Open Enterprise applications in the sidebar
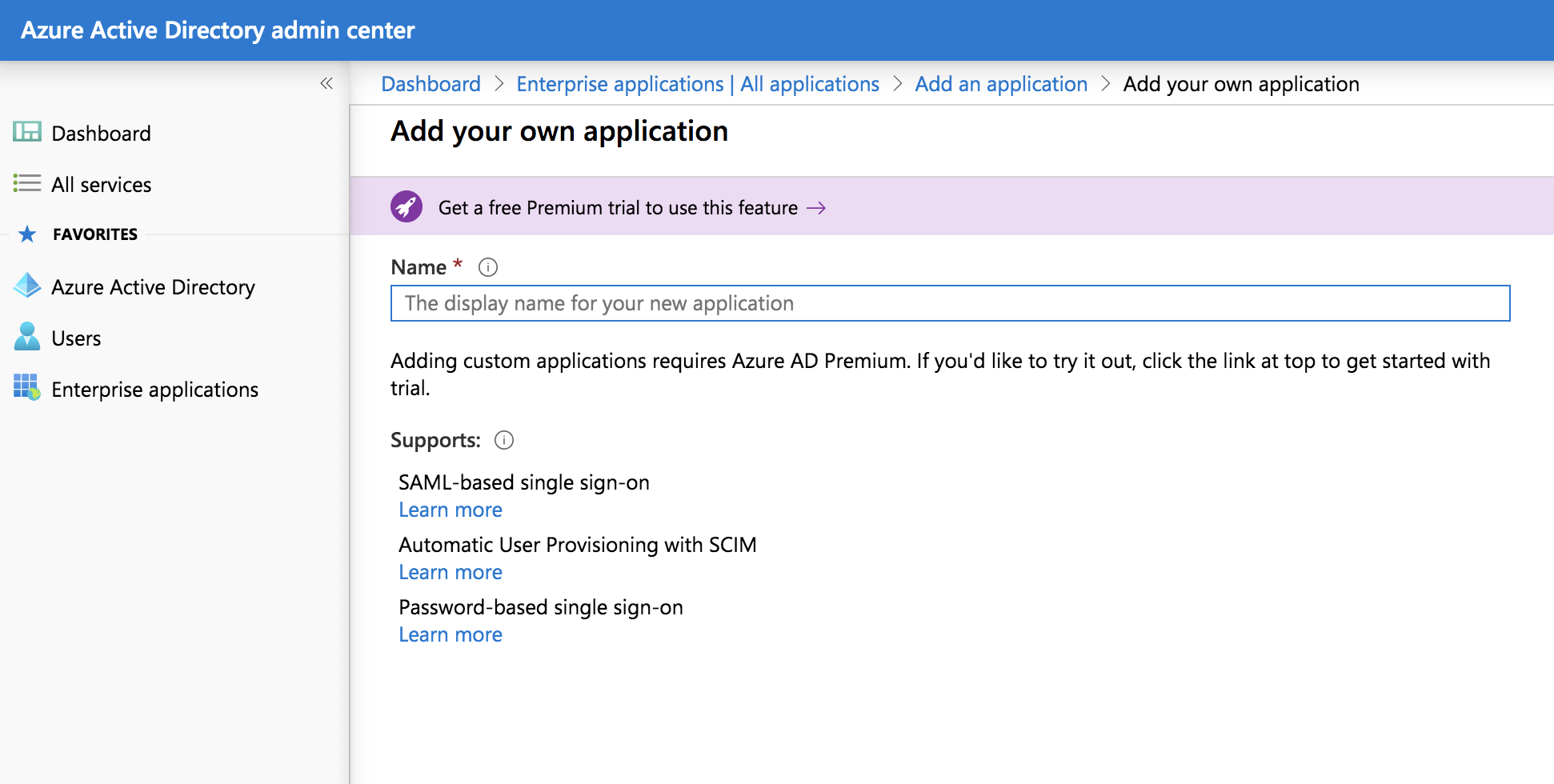Screen dimensions: 1554x784 pyautogui.click(x=155, y=389)
